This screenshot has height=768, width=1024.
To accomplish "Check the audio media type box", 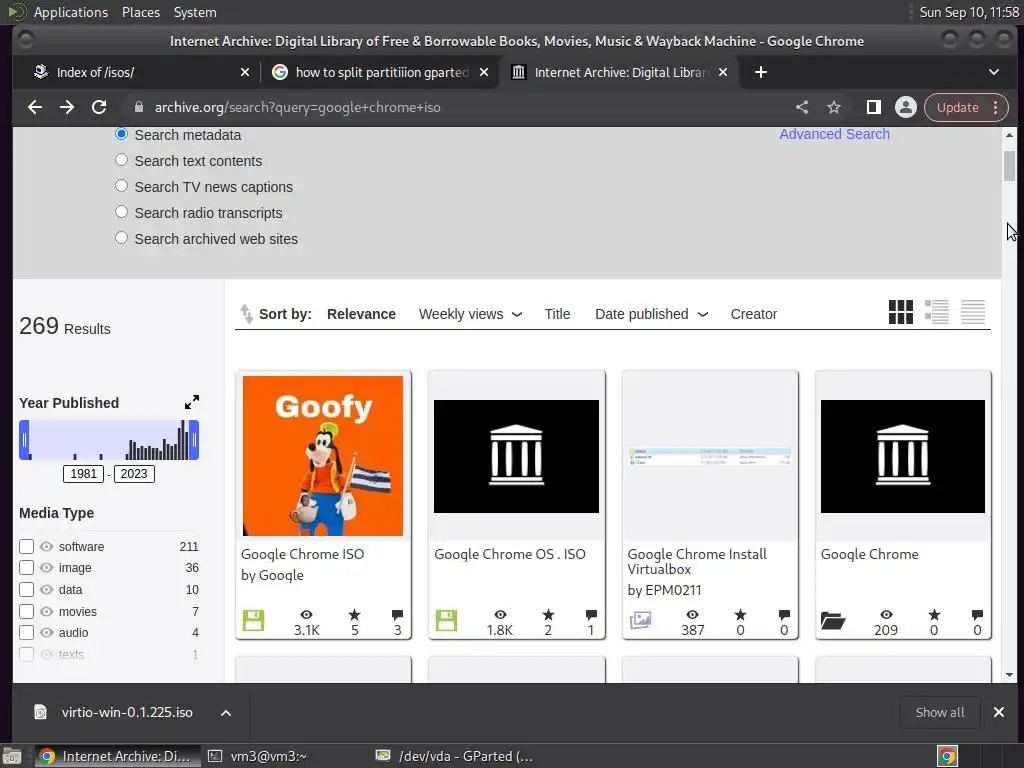I will coord(26,632).
